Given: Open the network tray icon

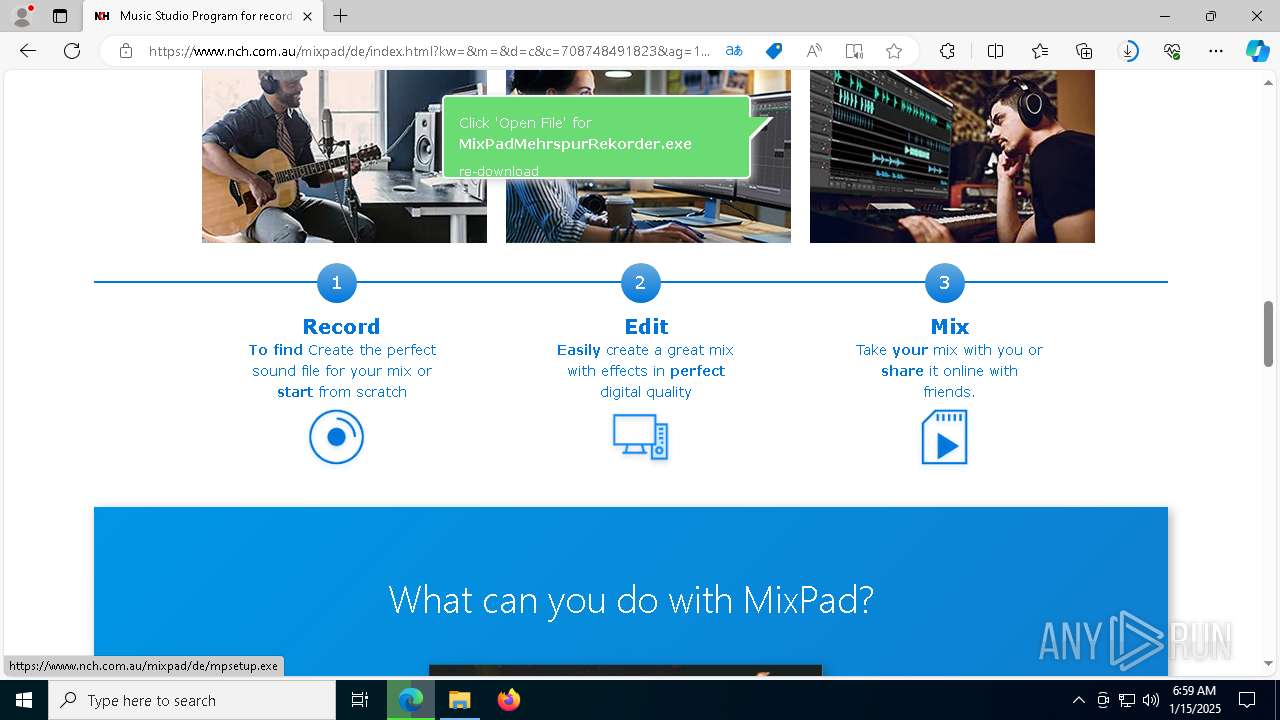Looking at the screenshot, I should point(1127,700).
